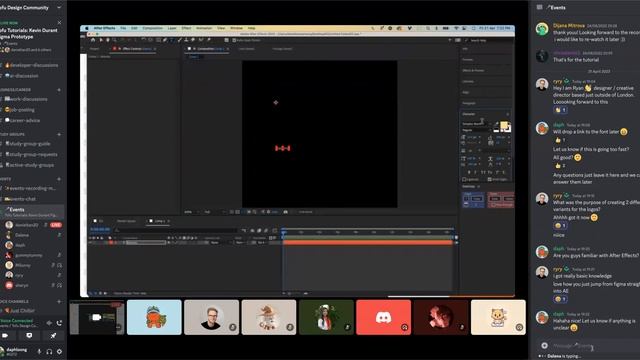Select user sharyn in the voice list

[x=21, y=286]
